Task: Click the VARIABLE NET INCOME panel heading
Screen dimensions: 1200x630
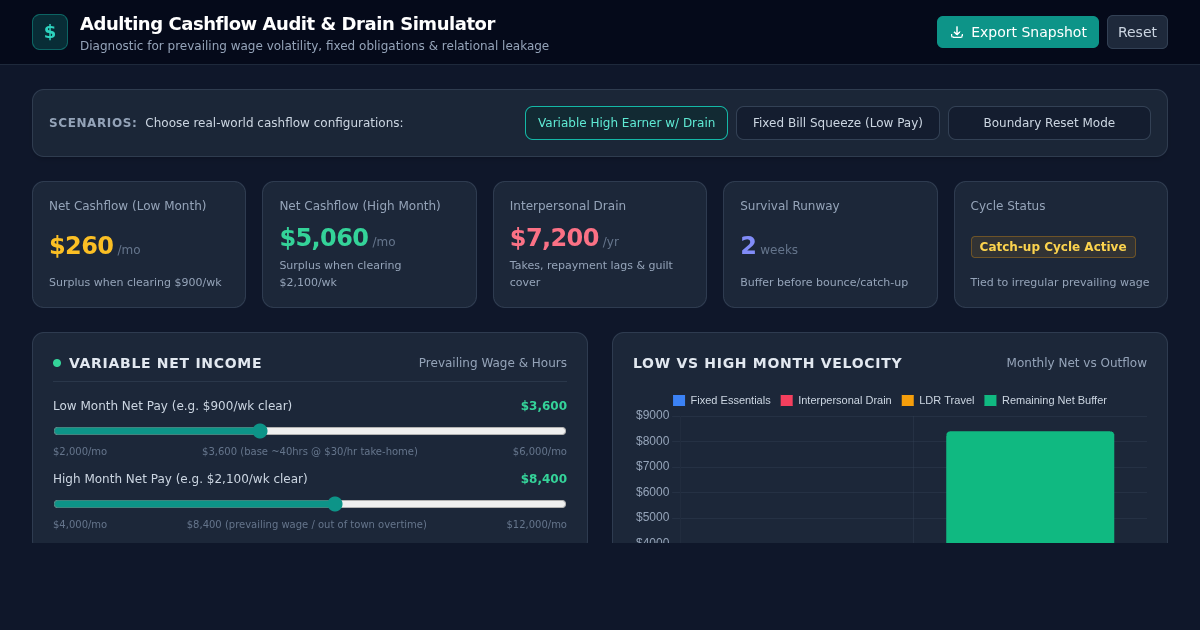Action: (165, 363)
